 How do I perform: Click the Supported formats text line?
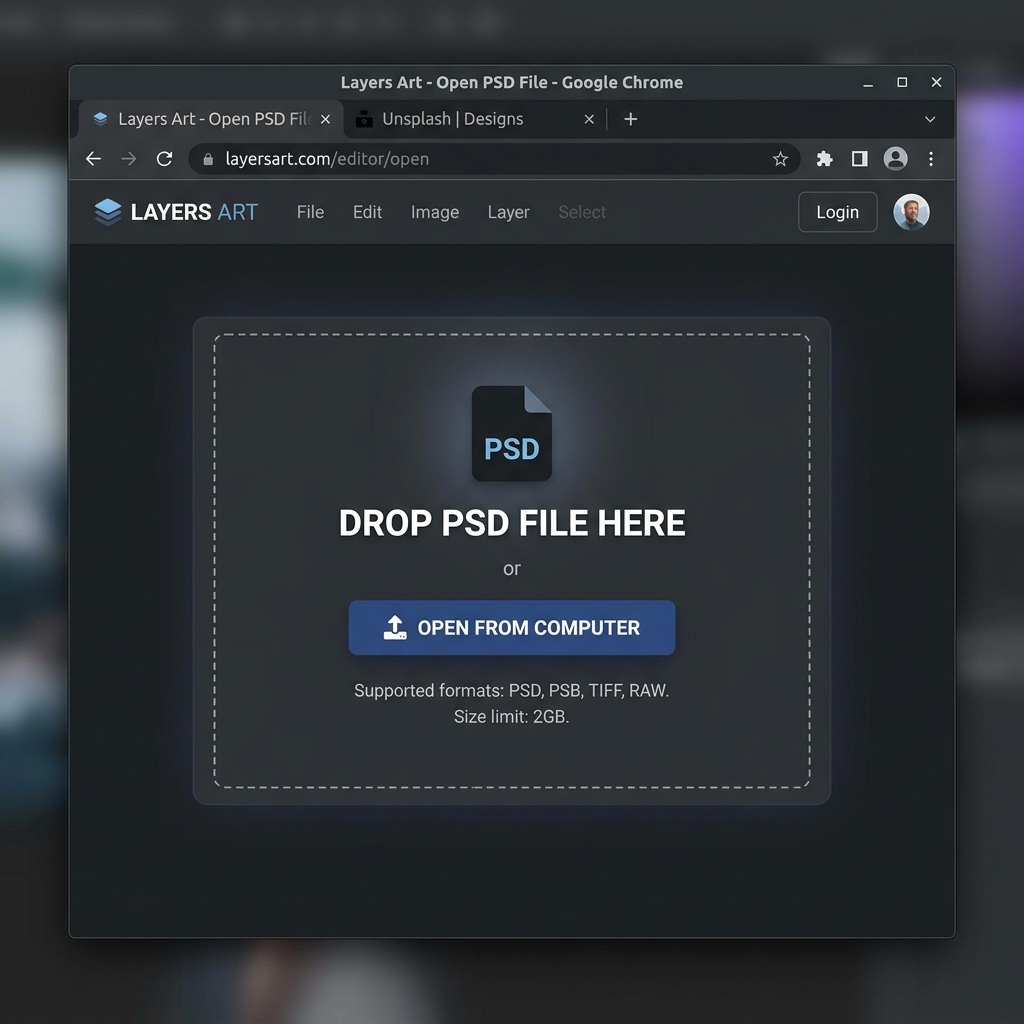pyautogui.click(x=511, y=690)
